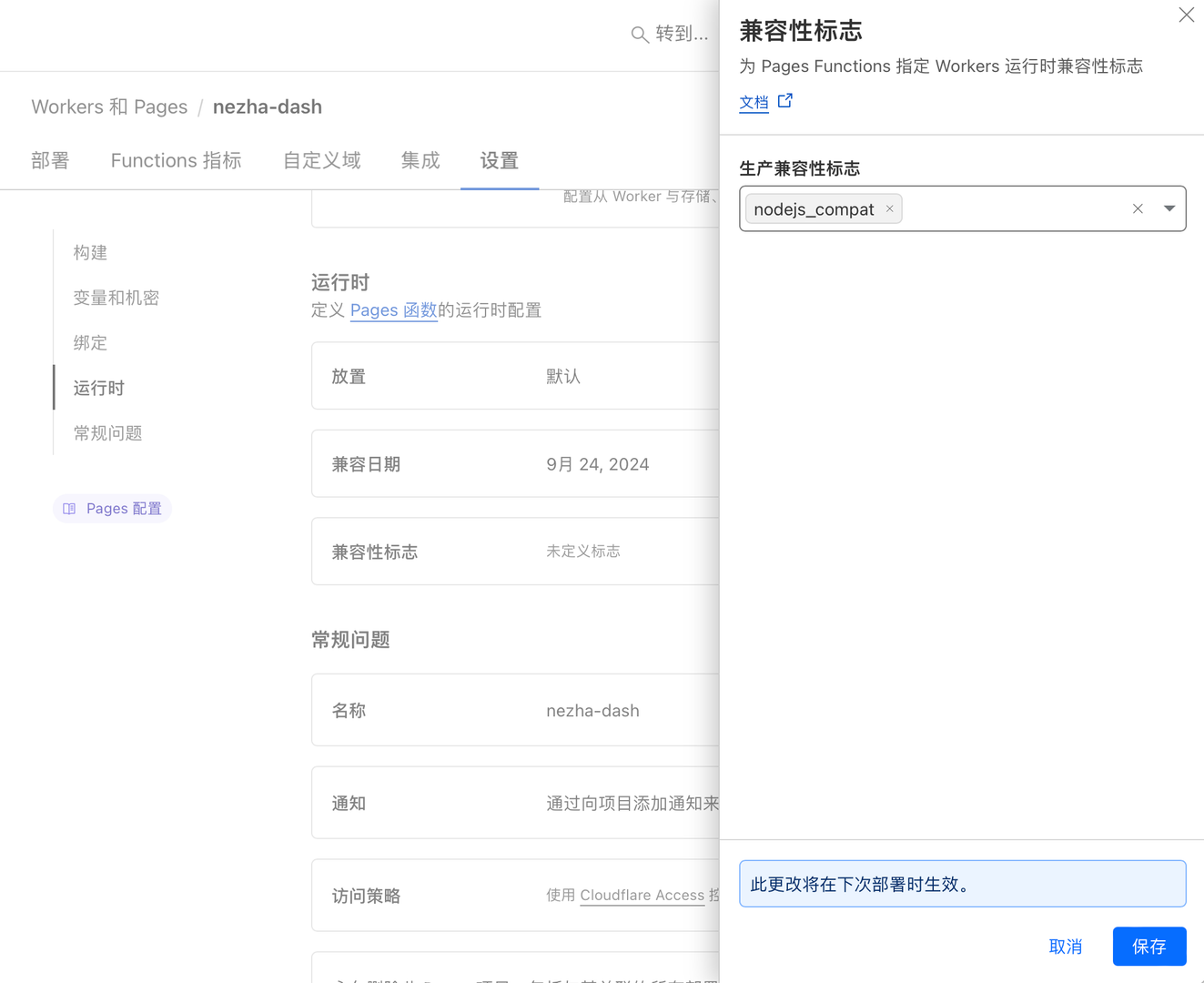The width and height of the screenshot is (1204, 983).
Task: Close the 兼容性标志 panel with the X icon
Action: 1186,15
